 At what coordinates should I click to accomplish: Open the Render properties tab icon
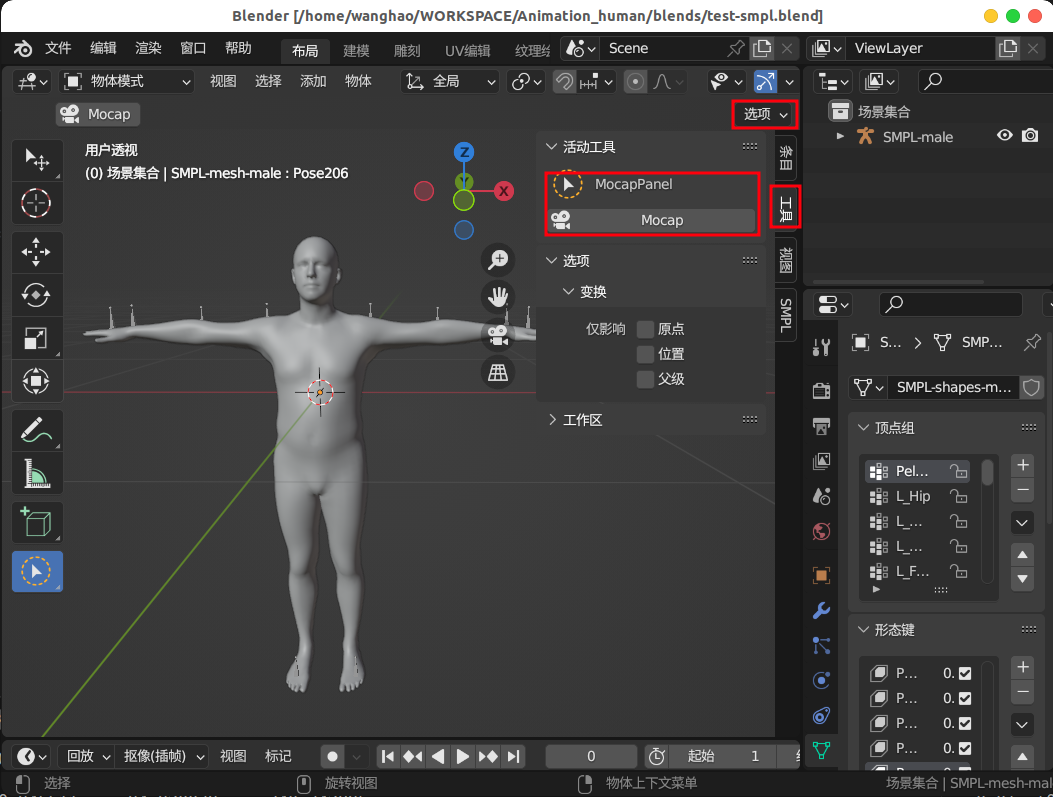(821, 390)
